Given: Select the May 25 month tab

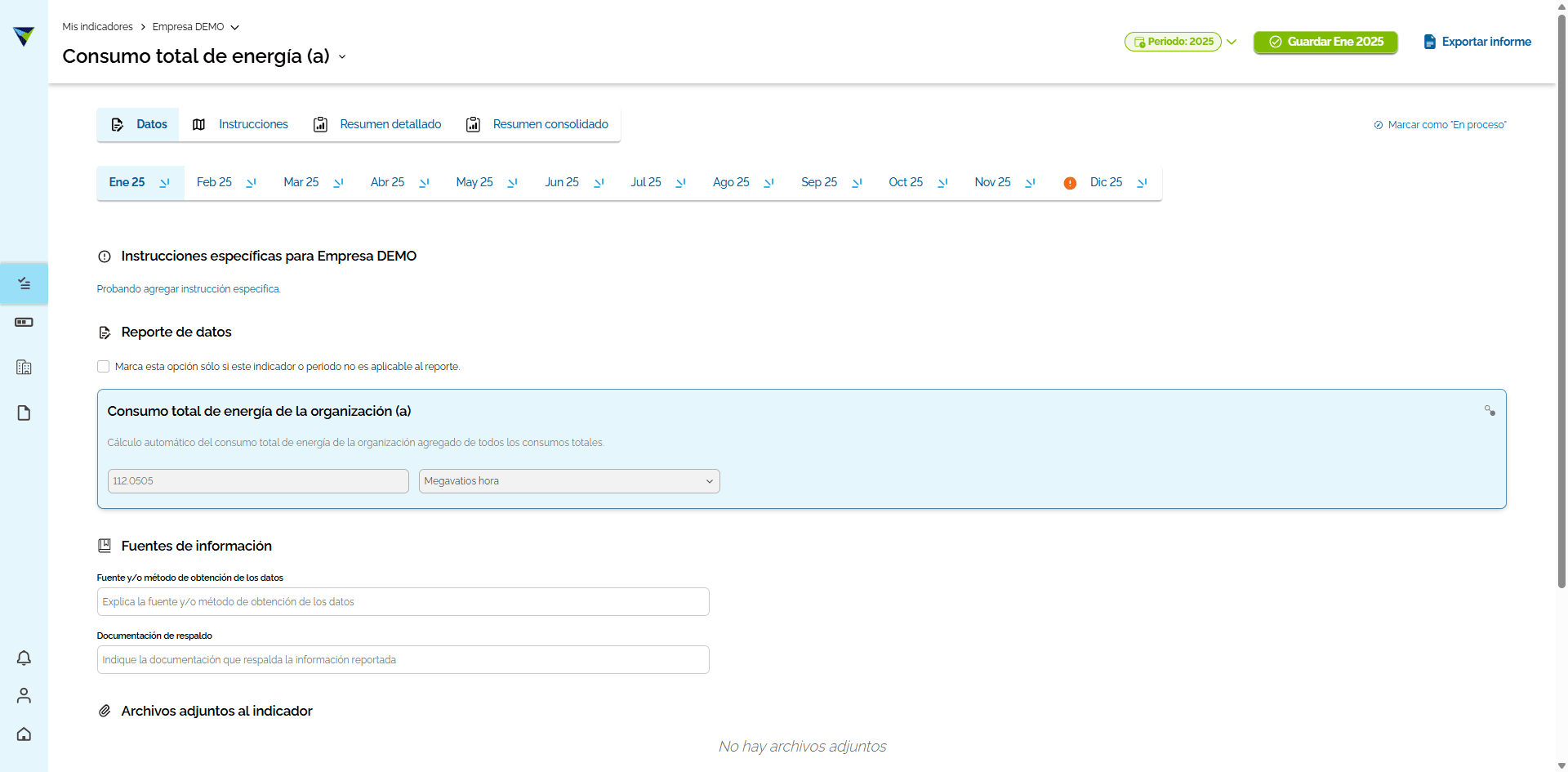Looking at the screenshot, I should 474,182.
